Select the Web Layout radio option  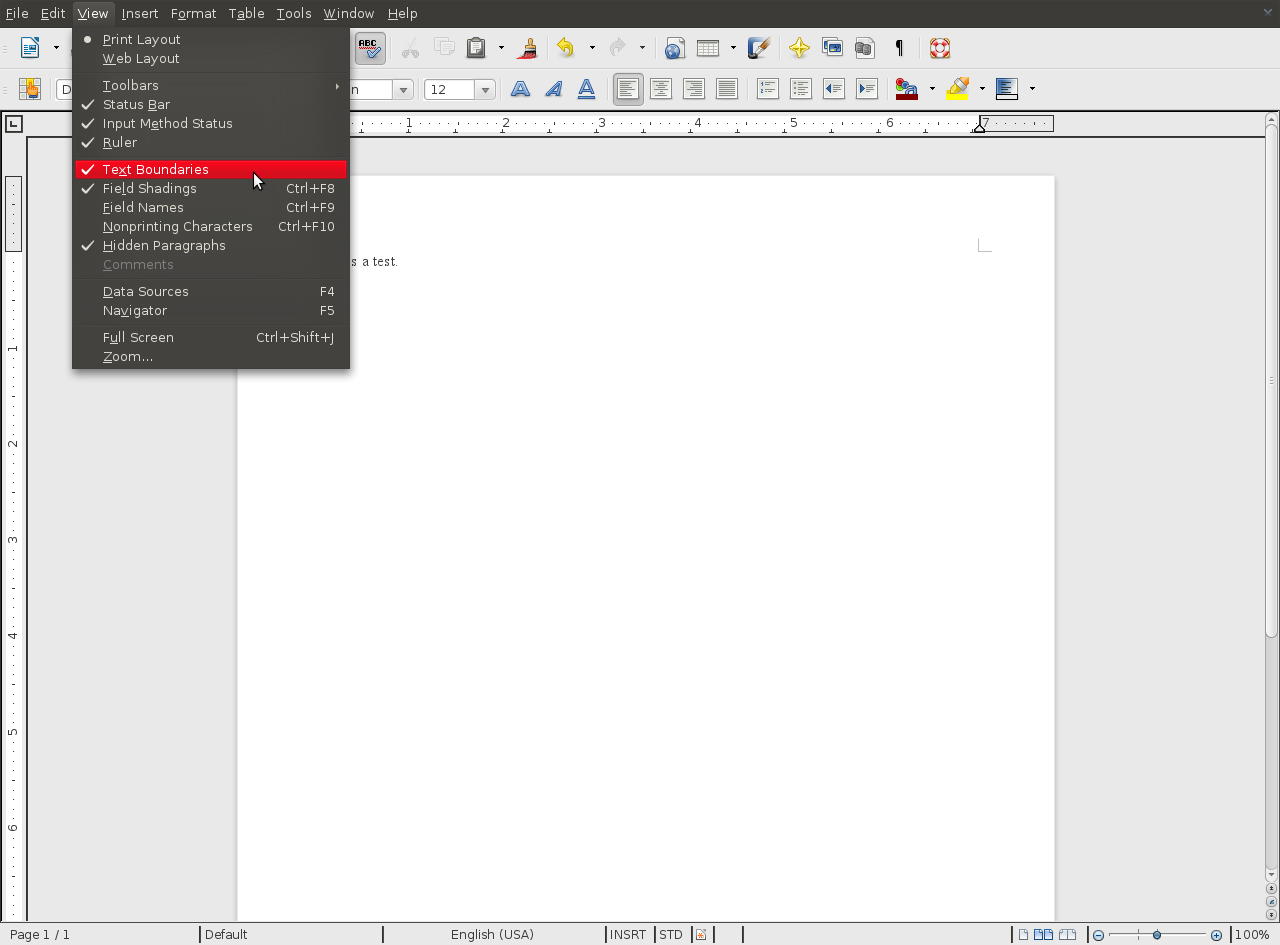click(x=141, y=59)
